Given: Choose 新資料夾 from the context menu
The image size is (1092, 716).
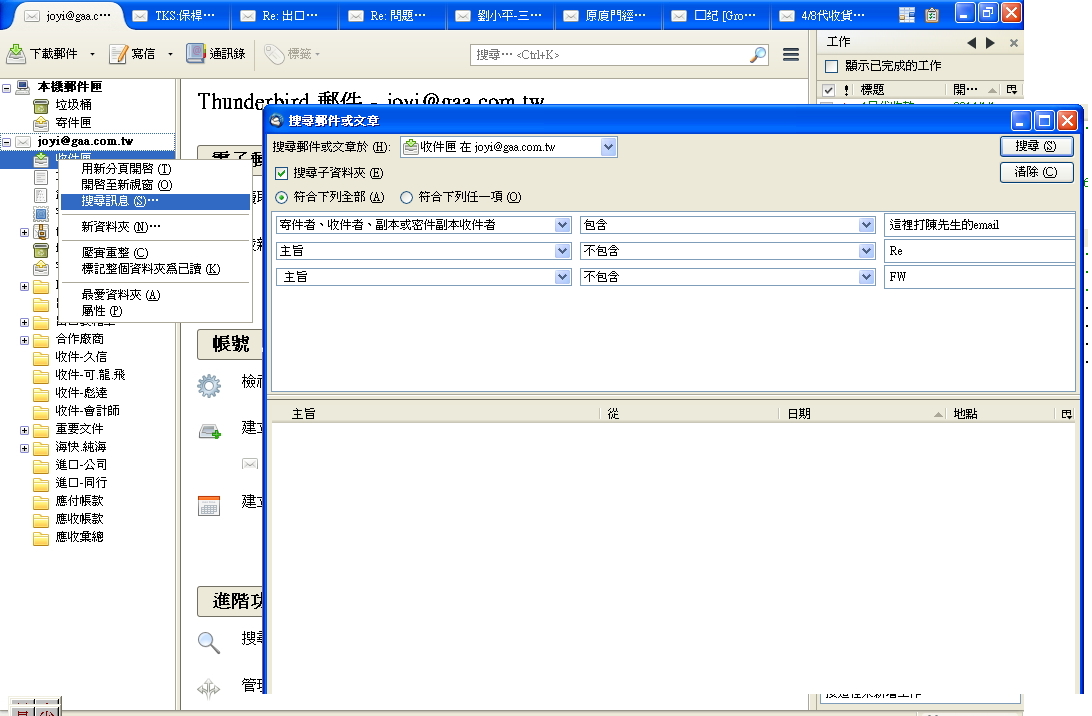Looking at the screenshot, I should (120, 226).
